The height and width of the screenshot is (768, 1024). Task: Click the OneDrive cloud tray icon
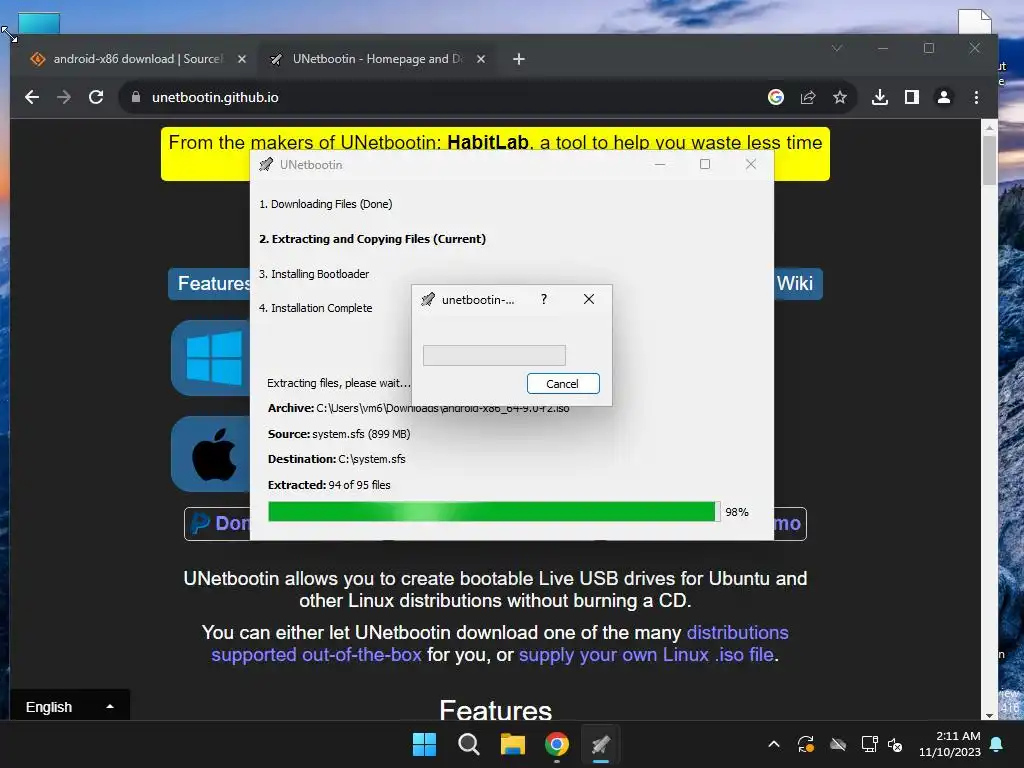[x=838, y=744]
